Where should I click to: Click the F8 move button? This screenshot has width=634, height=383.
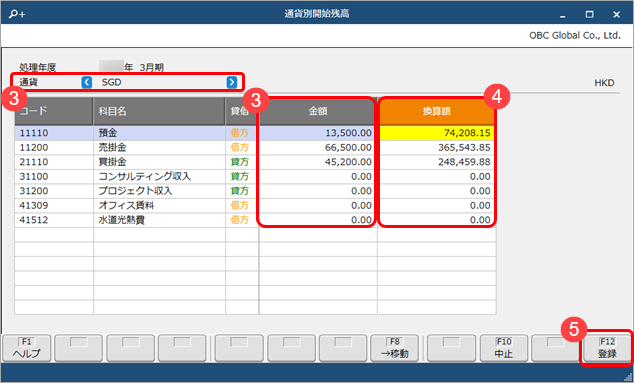click(395, 348)
